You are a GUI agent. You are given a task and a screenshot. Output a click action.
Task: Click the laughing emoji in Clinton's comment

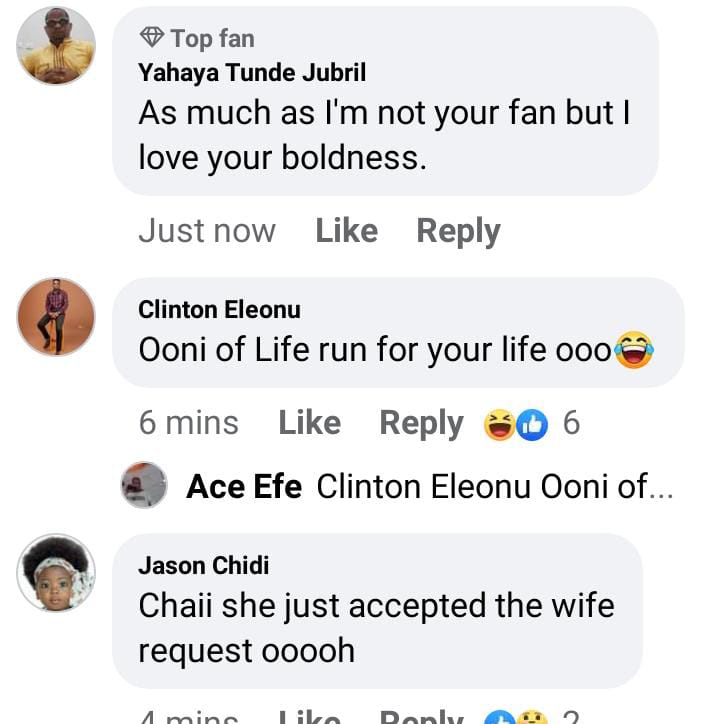click(x=635, y=350)
